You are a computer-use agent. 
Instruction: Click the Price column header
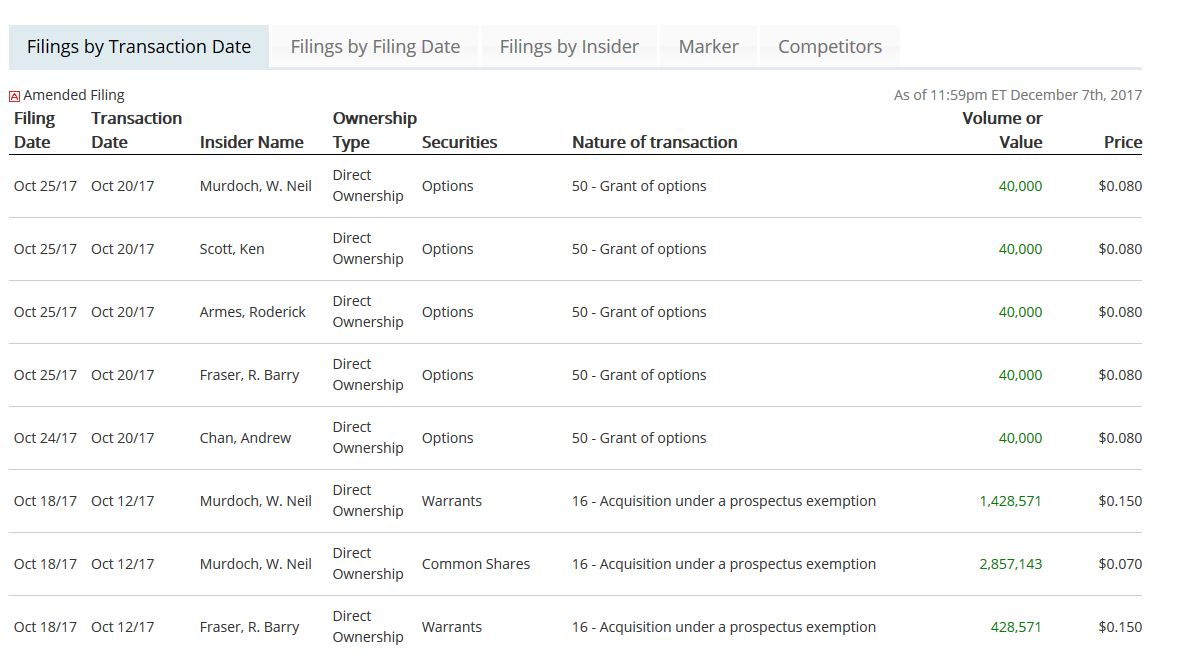click(x=1122, y=142)
